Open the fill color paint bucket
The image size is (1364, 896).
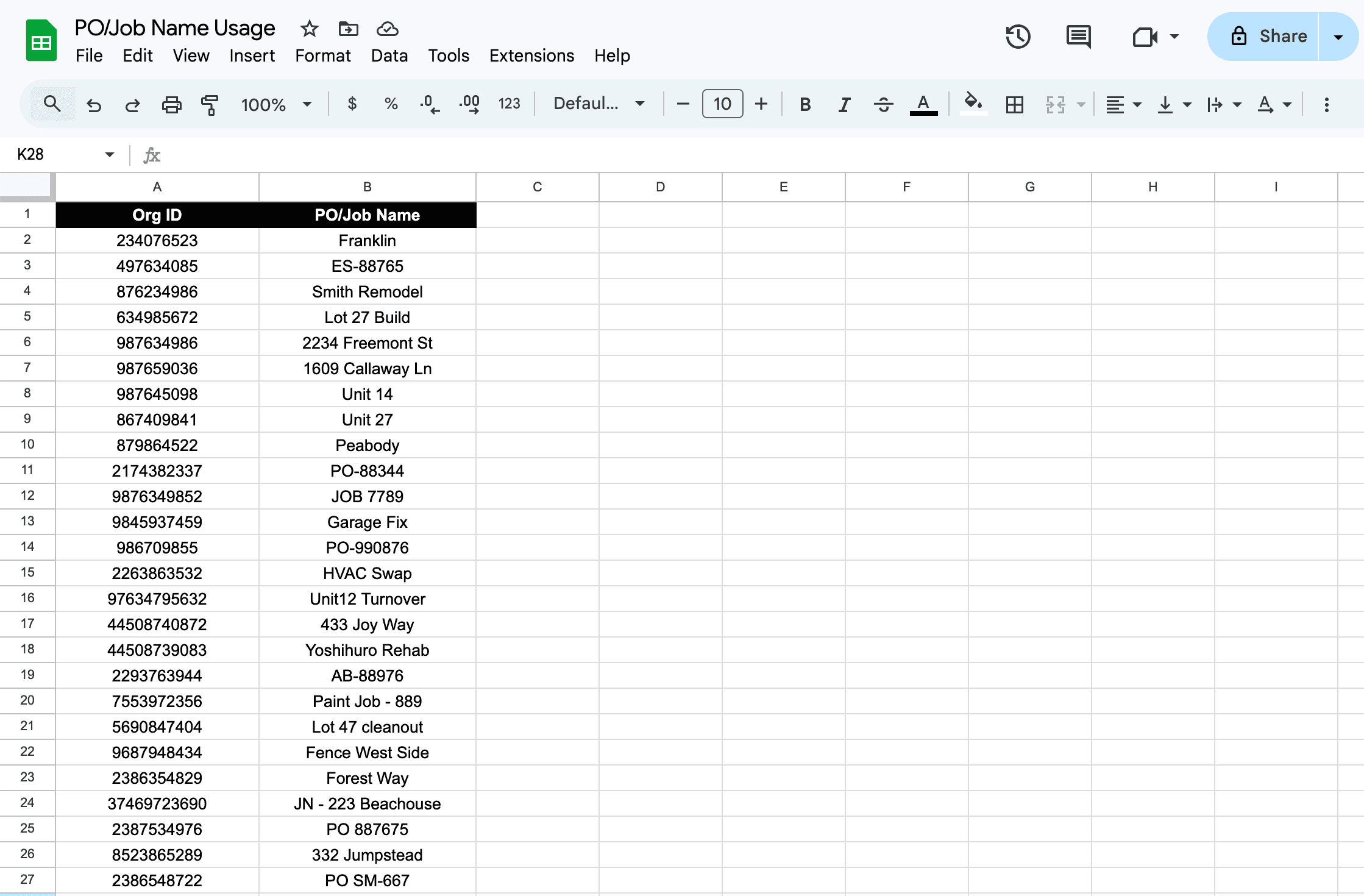coord(973,102)
